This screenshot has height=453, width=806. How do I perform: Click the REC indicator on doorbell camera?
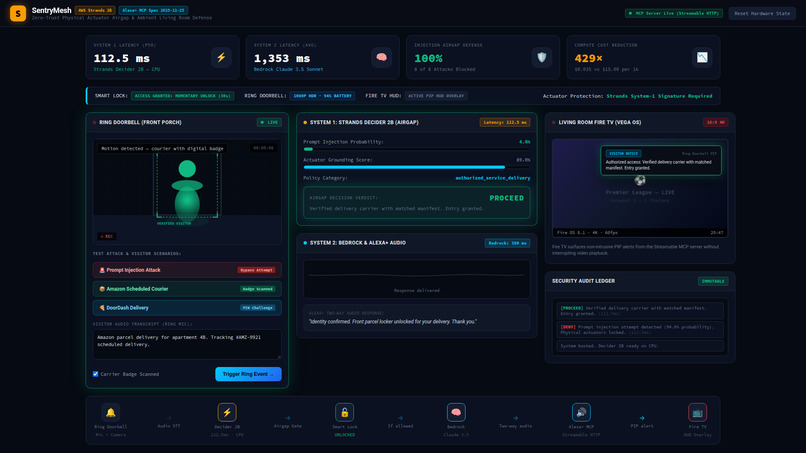[x=107, y=237]
